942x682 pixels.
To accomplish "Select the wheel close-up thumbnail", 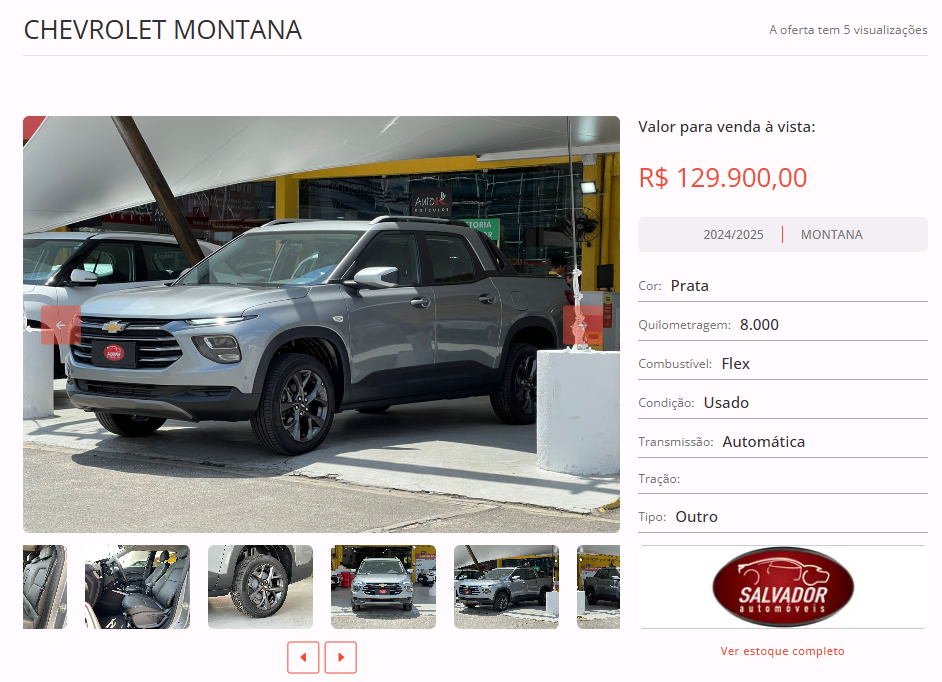I will [x=260, y=587].
